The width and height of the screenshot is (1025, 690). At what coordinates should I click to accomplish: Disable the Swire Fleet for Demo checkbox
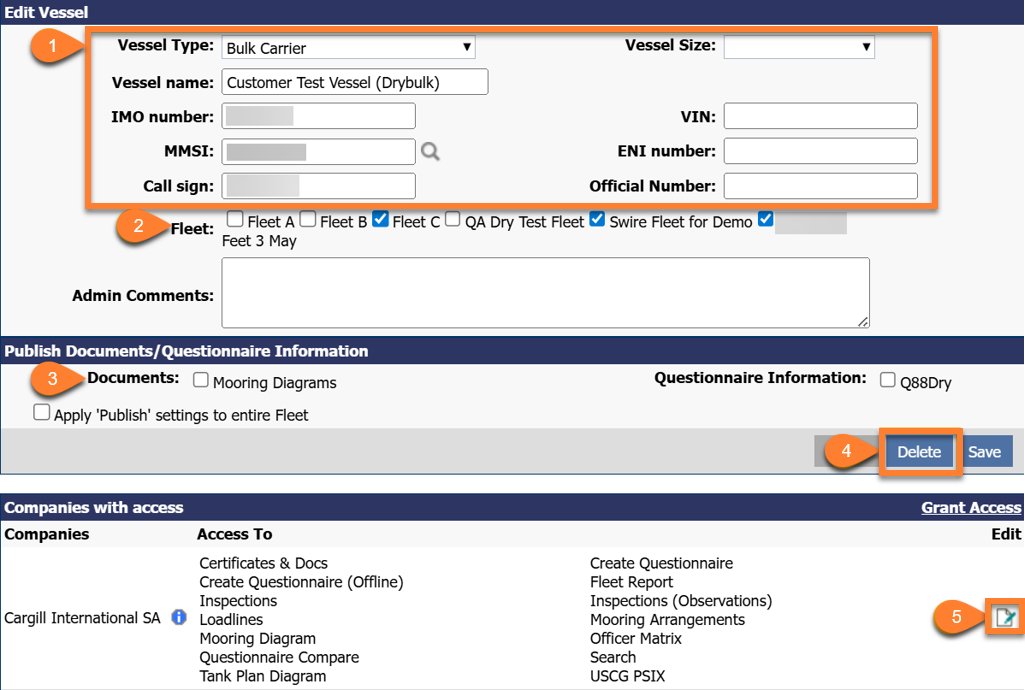[598, 219]
